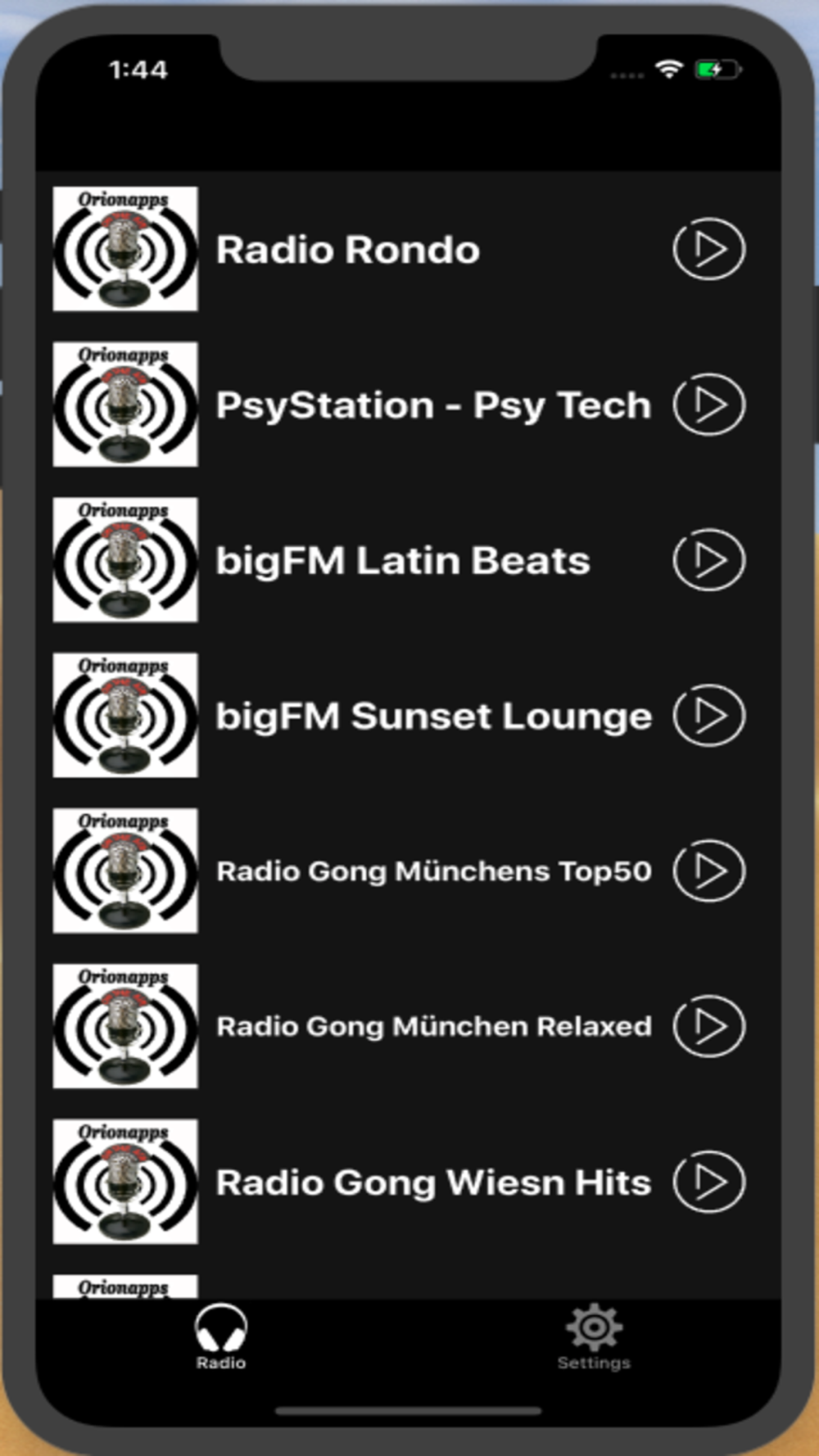
Task: Play Radio Gong München Relaxed
Action: (x=709, y=1026)
